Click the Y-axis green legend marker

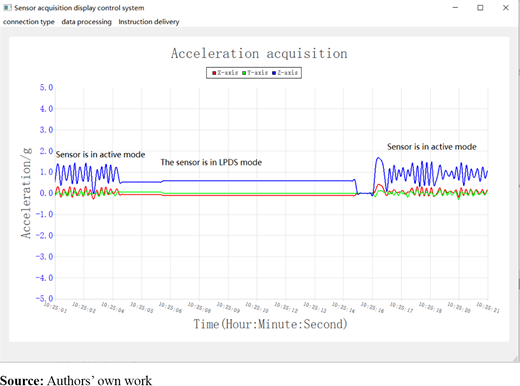point(244,73)
